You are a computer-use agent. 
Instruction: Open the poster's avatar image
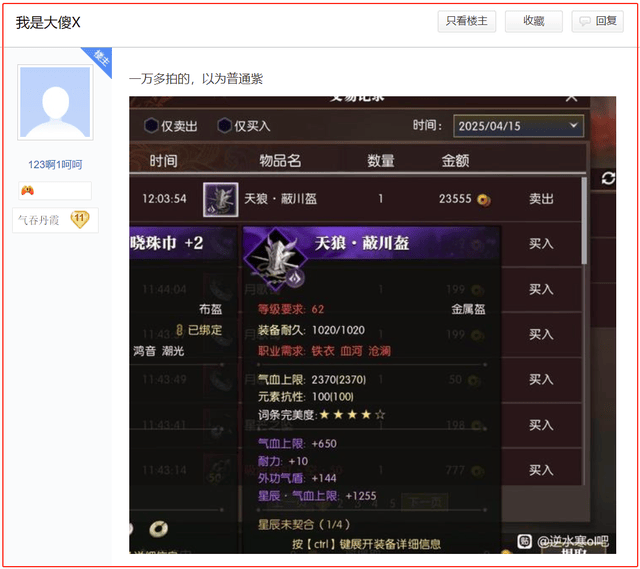[55, 102]
